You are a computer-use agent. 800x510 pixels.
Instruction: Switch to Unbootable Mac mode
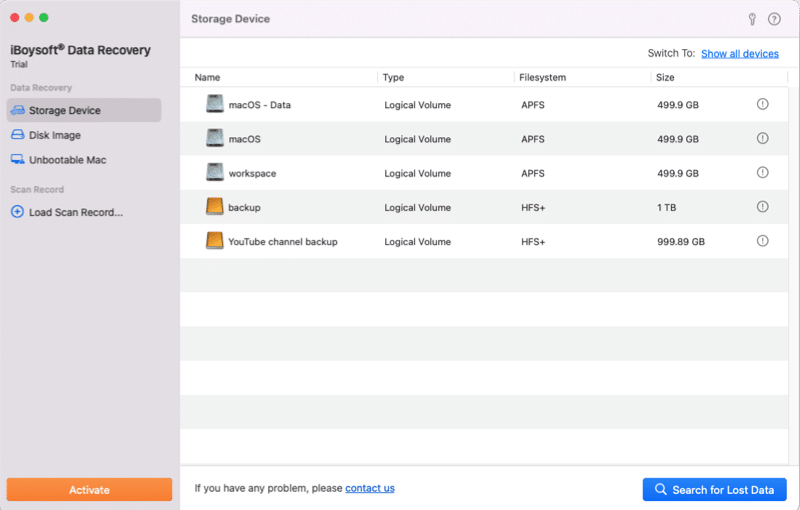pyautogui.click(x=67, y=160)
